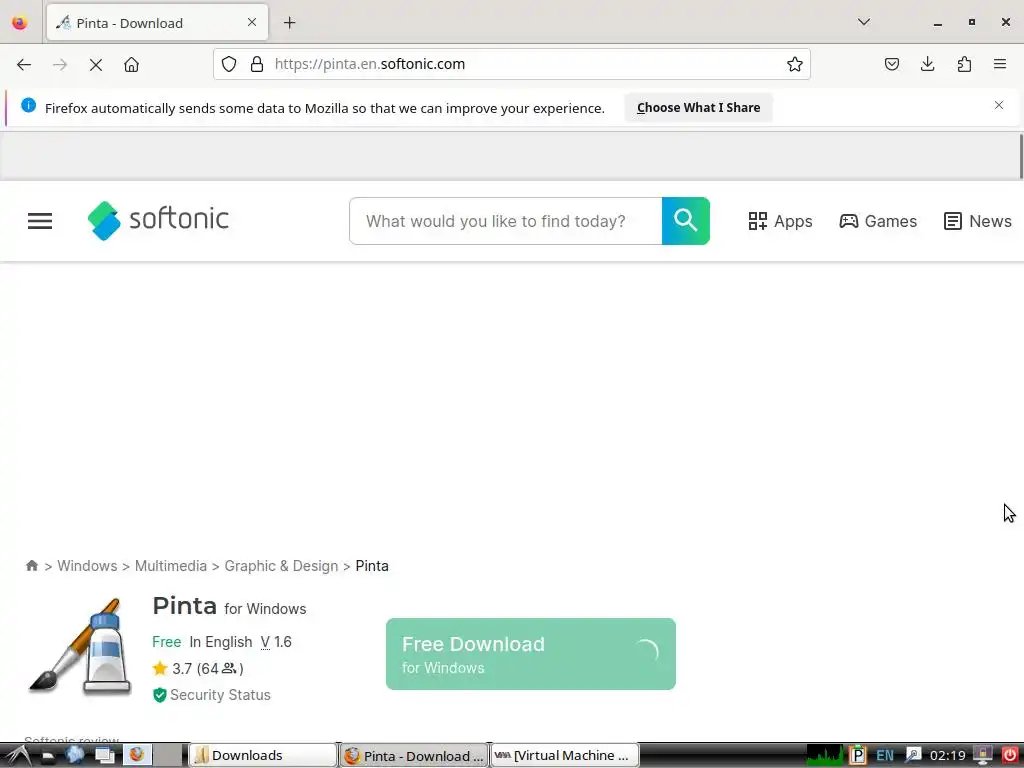Image resolution: width=1024 pixels, height=768 pixels.
Task: List all tabs with the chevron
Action: coord(863,22)
